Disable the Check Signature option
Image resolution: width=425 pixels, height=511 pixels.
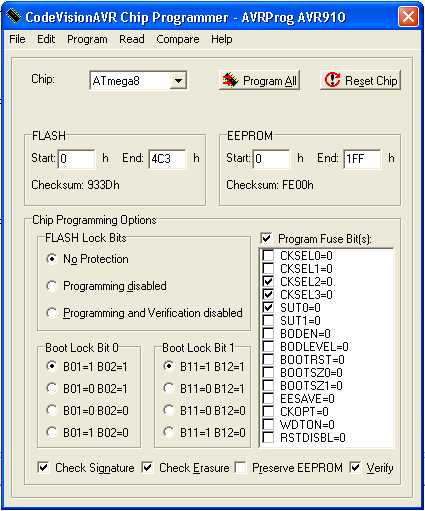point(43,467)
